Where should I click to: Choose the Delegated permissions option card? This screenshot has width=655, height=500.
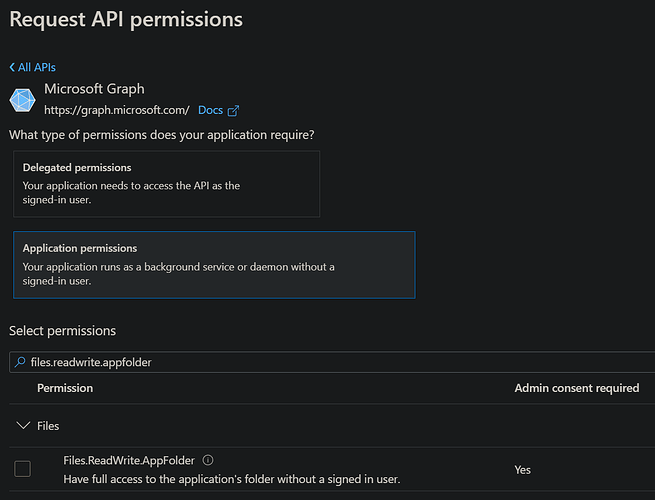pyautogui.click(x=166, y=184)
